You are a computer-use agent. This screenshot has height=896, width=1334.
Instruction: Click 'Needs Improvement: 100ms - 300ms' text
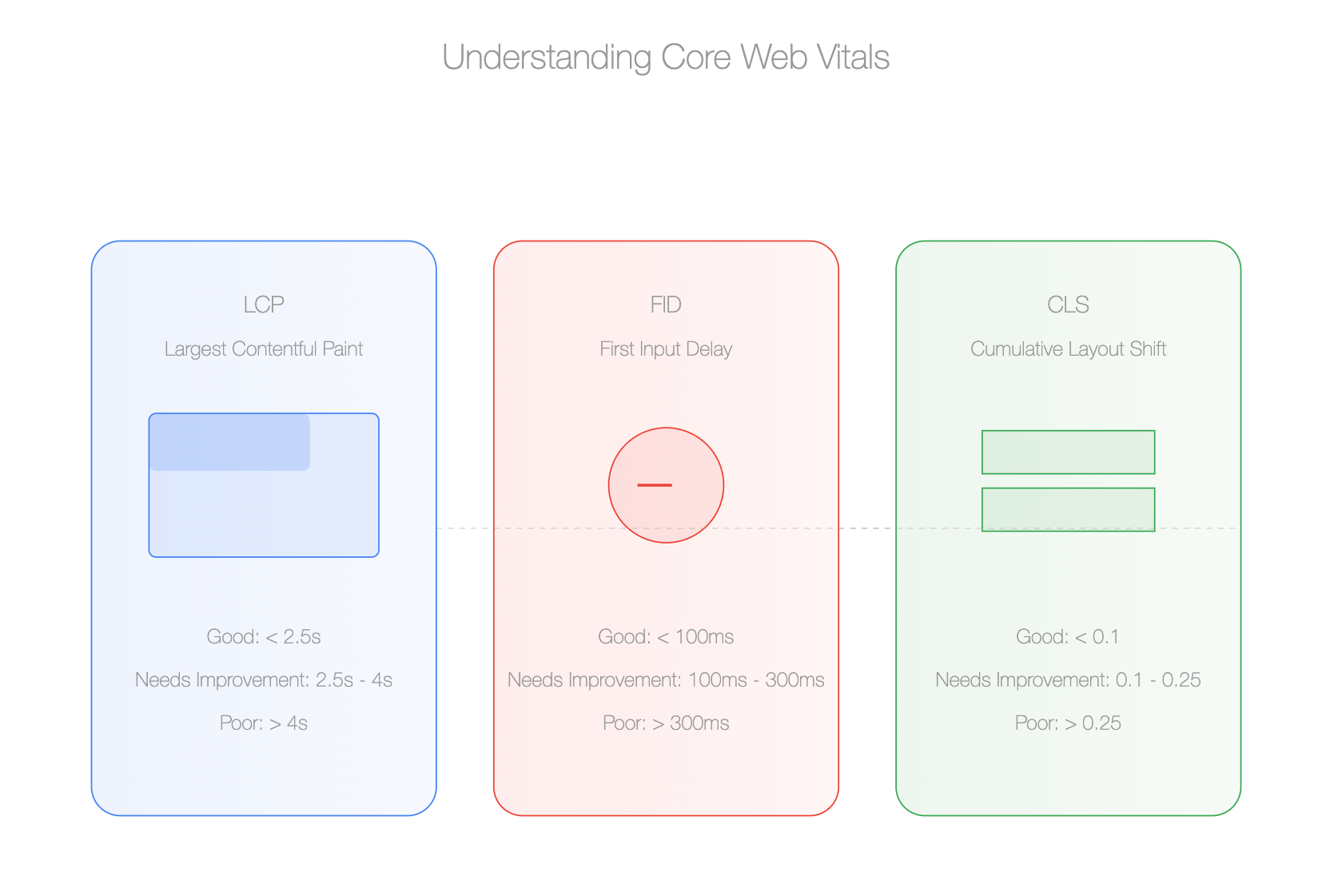[x=666, y=680]
